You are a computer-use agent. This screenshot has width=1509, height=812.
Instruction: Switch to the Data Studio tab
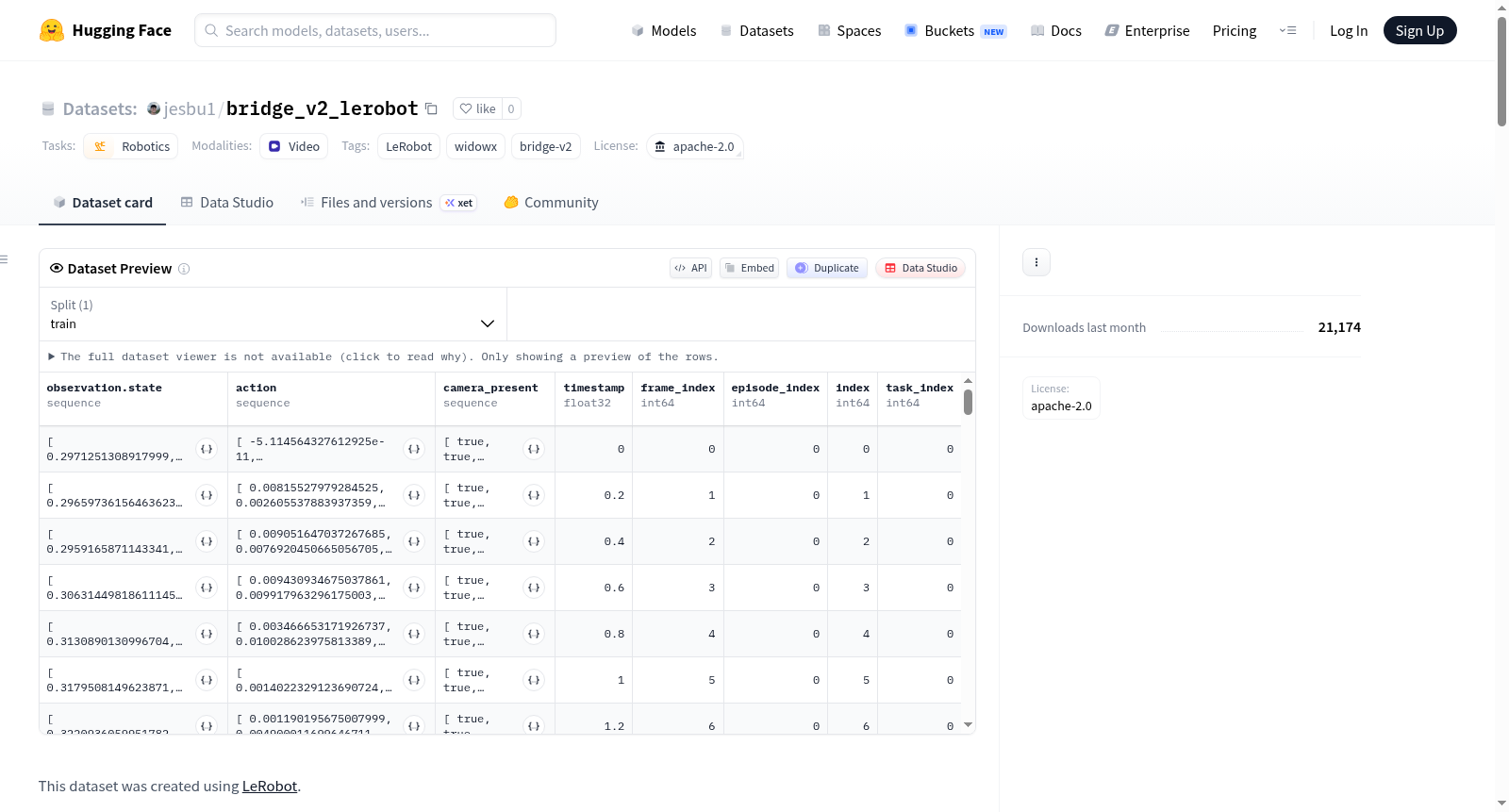point(227,203)
